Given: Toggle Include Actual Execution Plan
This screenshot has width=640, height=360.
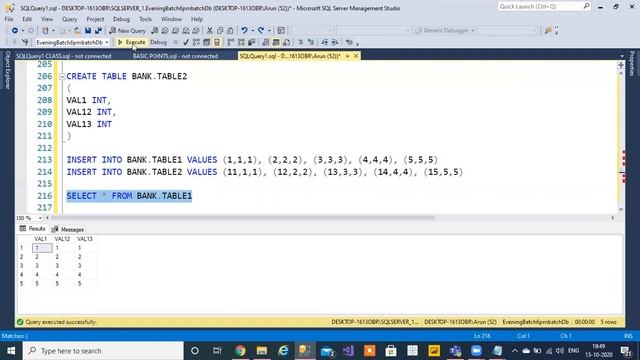Looking at the screenshot, I should coord(231,42).
